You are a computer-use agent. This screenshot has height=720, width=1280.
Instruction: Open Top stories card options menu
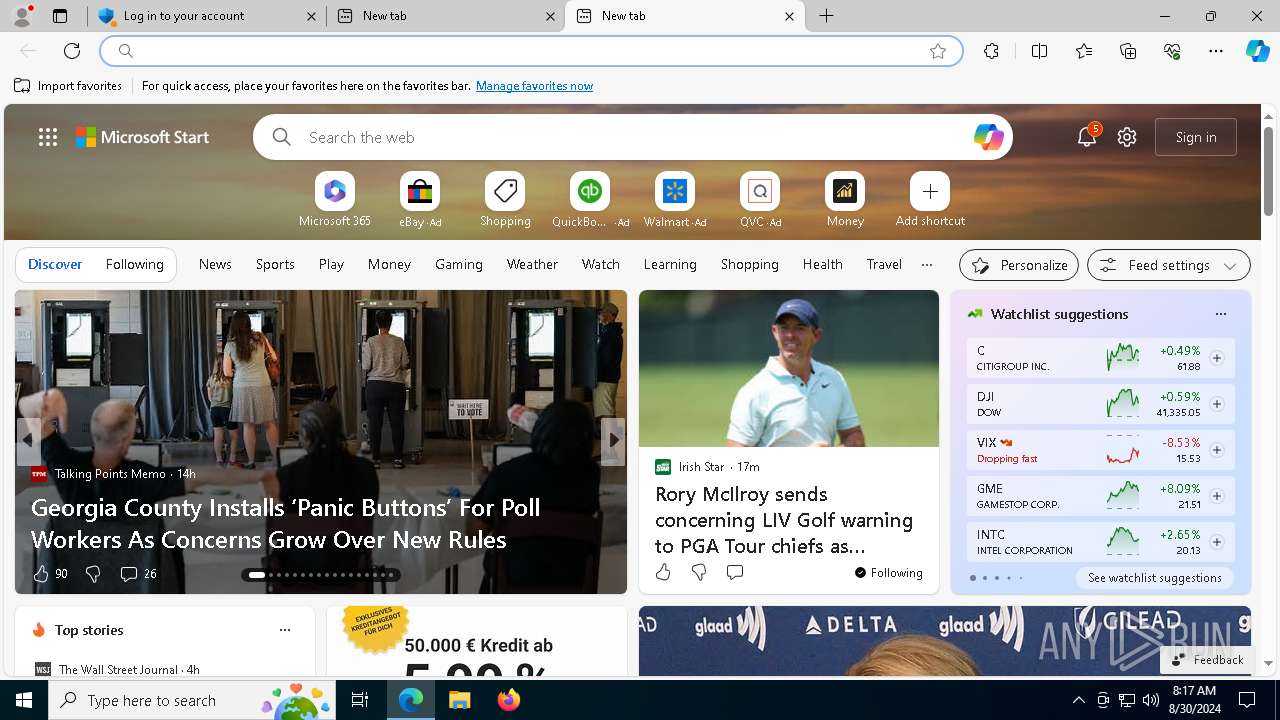point(285,630)
